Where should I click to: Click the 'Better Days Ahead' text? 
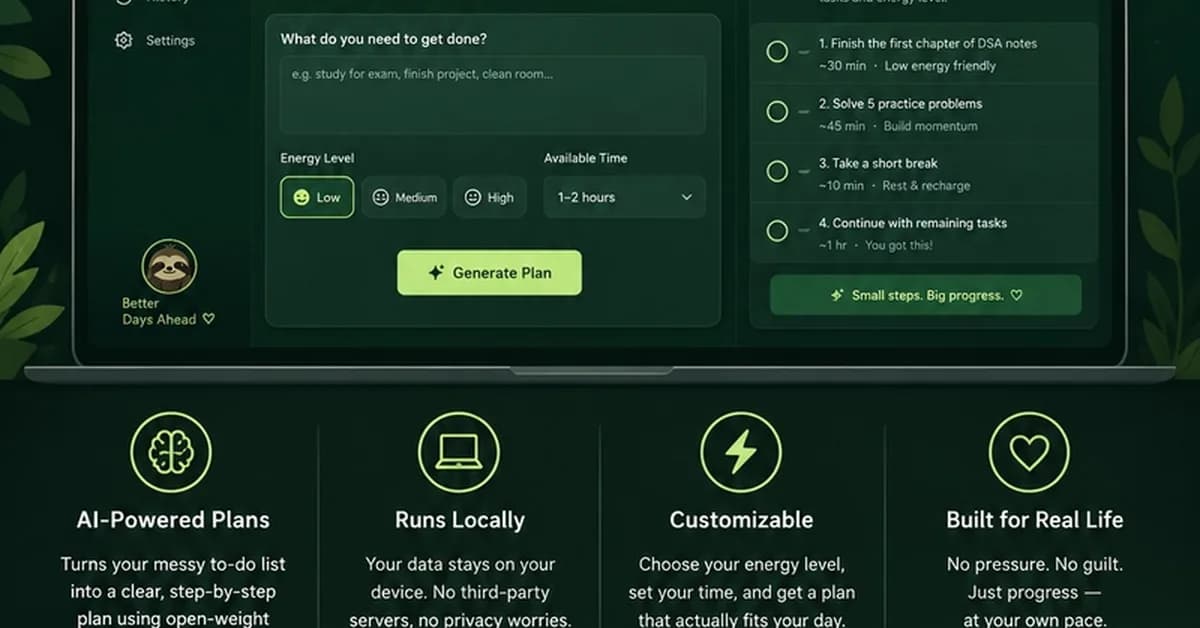pyautogui.click(x=168, y=311)
